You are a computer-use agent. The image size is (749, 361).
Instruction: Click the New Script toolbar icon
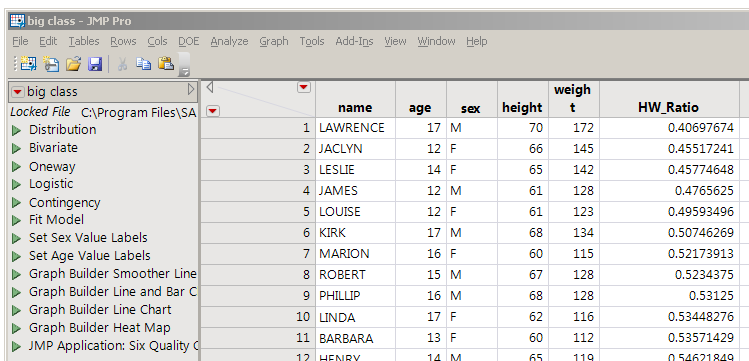50,64
